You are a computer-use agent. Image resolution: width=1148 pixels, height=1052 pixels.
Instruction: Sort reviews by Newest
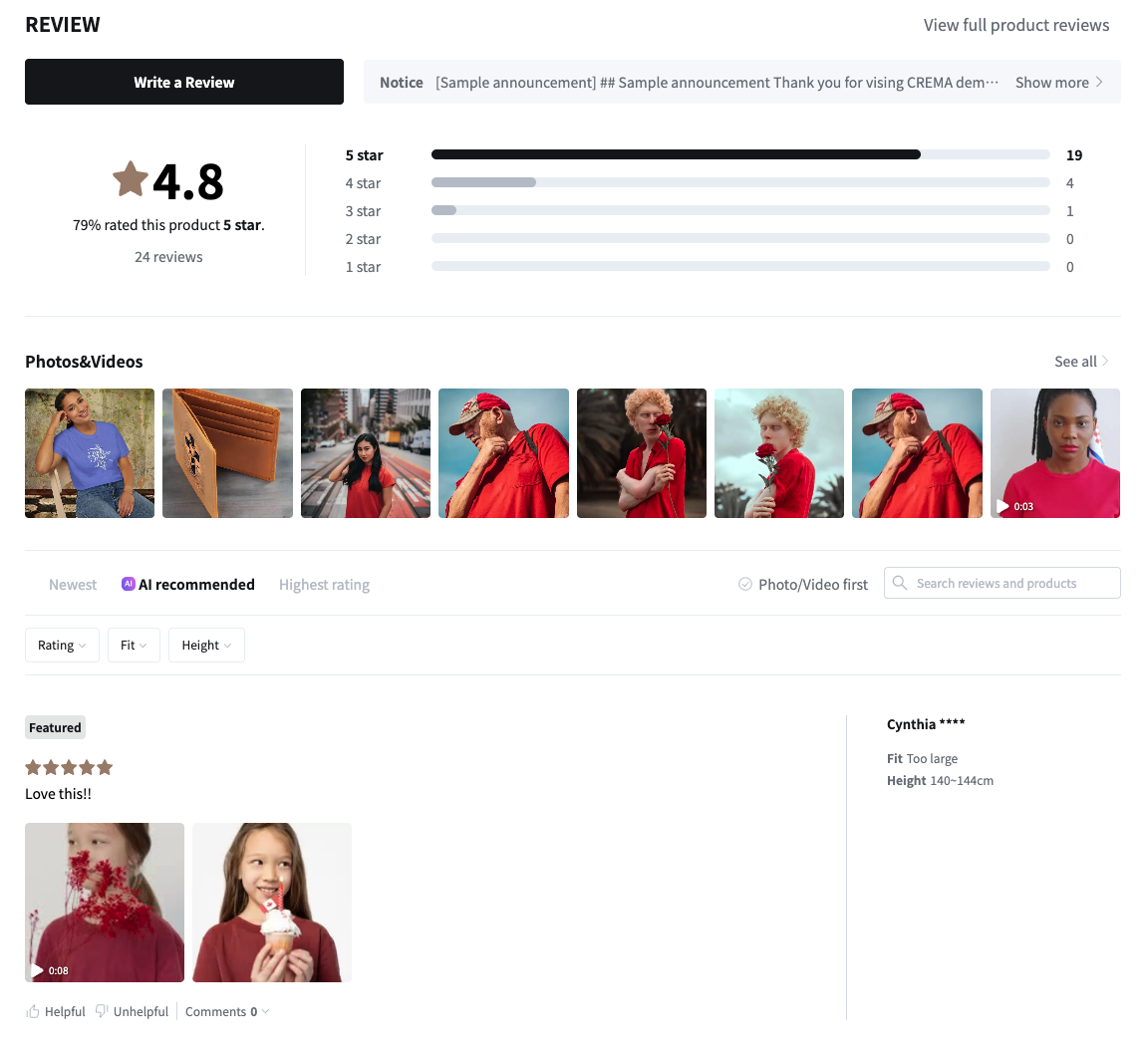click(x=73, y=585)
